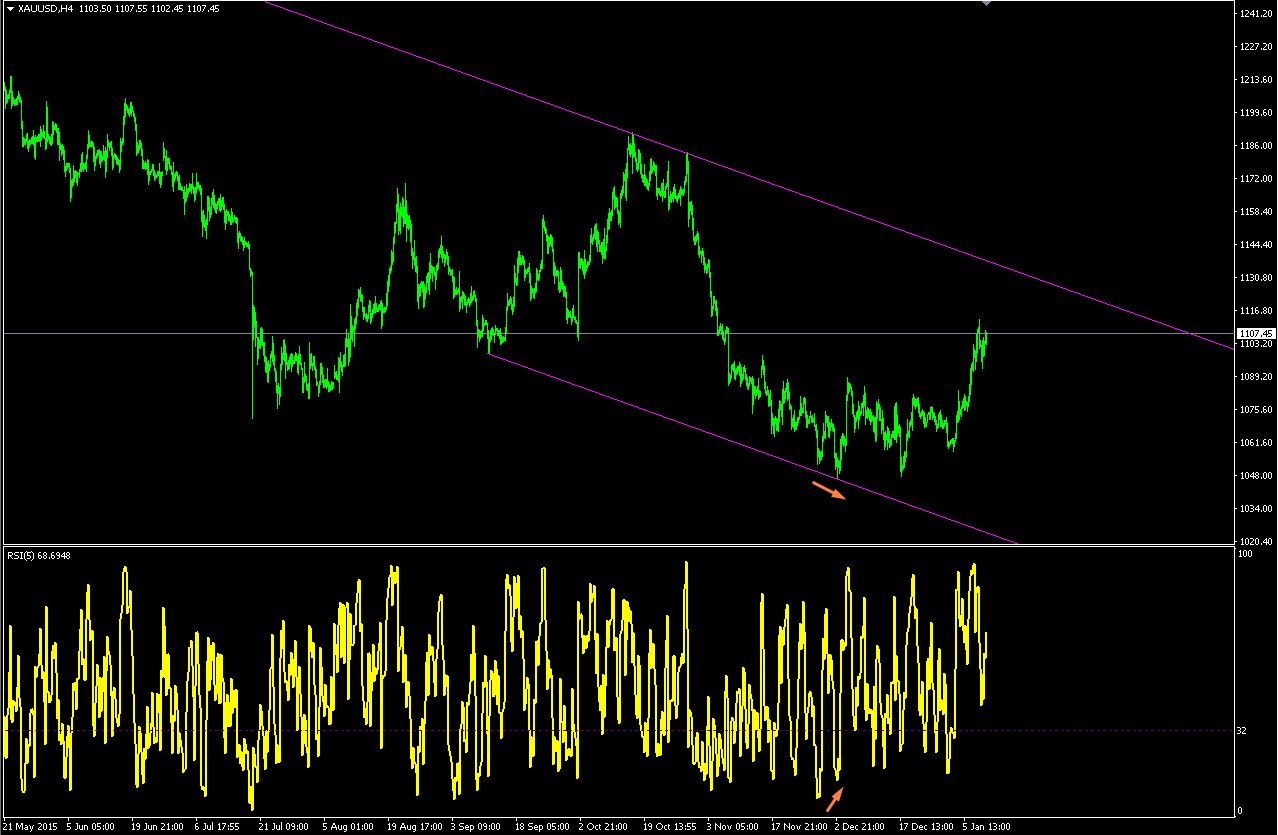Click the 1158.40 price scale label

coord(1255,212)
